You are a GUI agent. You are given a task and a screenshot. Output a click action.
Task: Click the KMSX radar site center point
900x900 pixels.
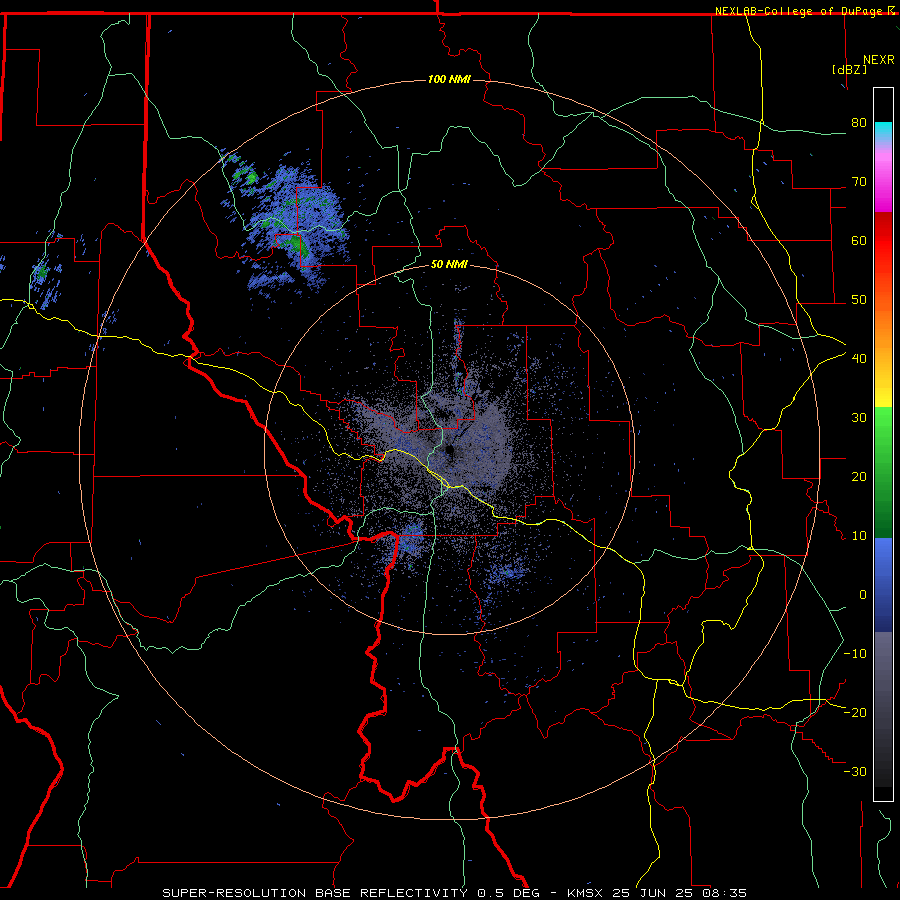449,450
